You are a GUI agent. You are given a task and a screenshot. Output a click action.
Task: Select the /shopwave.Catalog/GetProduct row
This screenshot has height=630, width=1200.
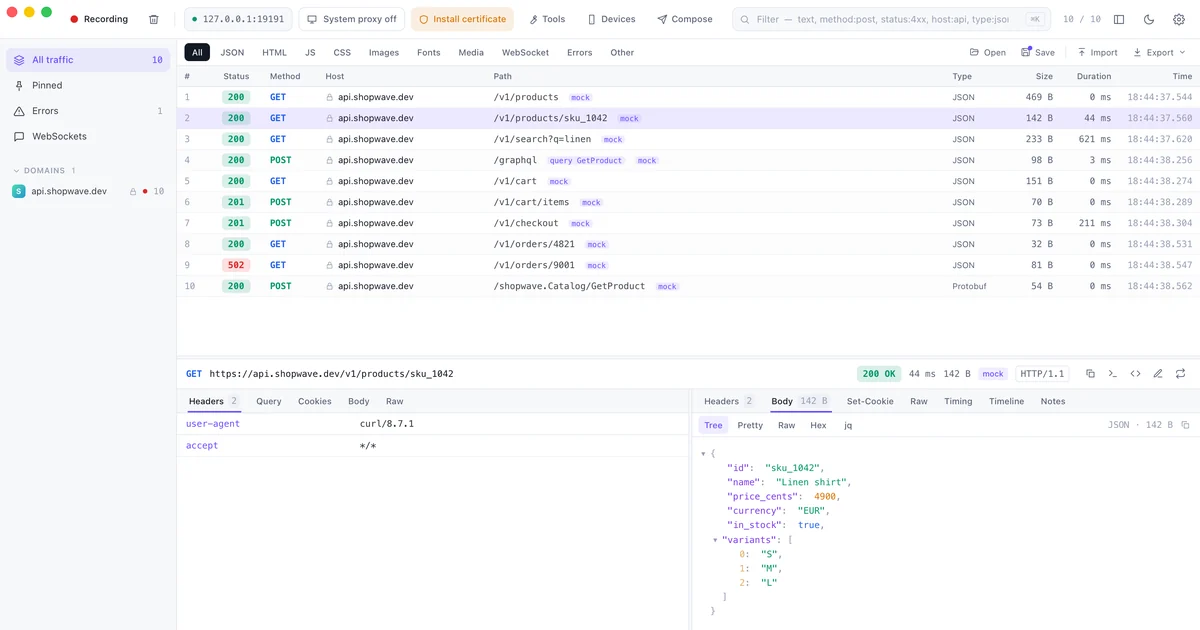[x=688, y=286]
